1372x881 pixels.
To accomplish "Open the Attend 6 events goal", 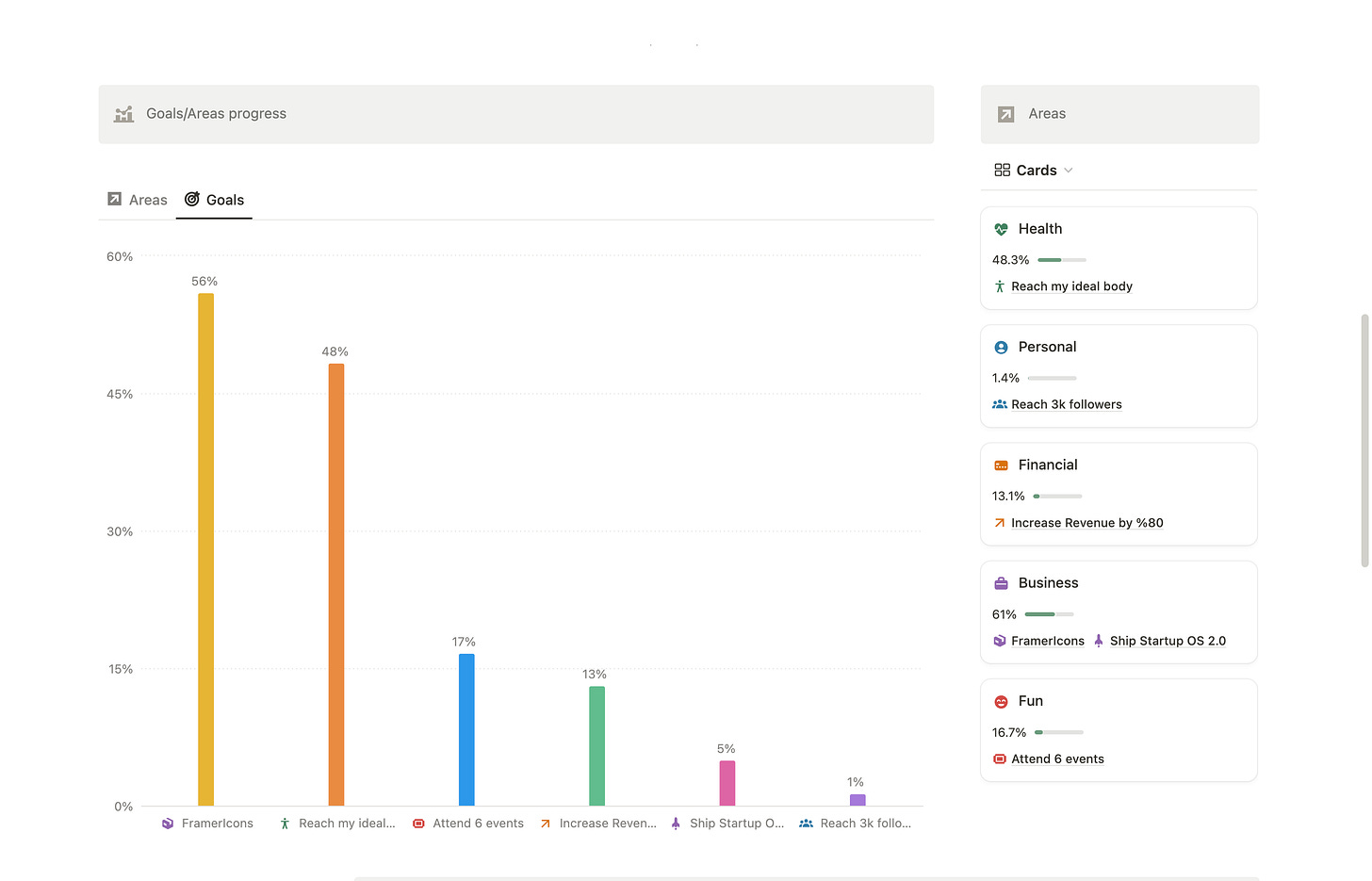I will pyautogui.click(x=1057, y=759).
